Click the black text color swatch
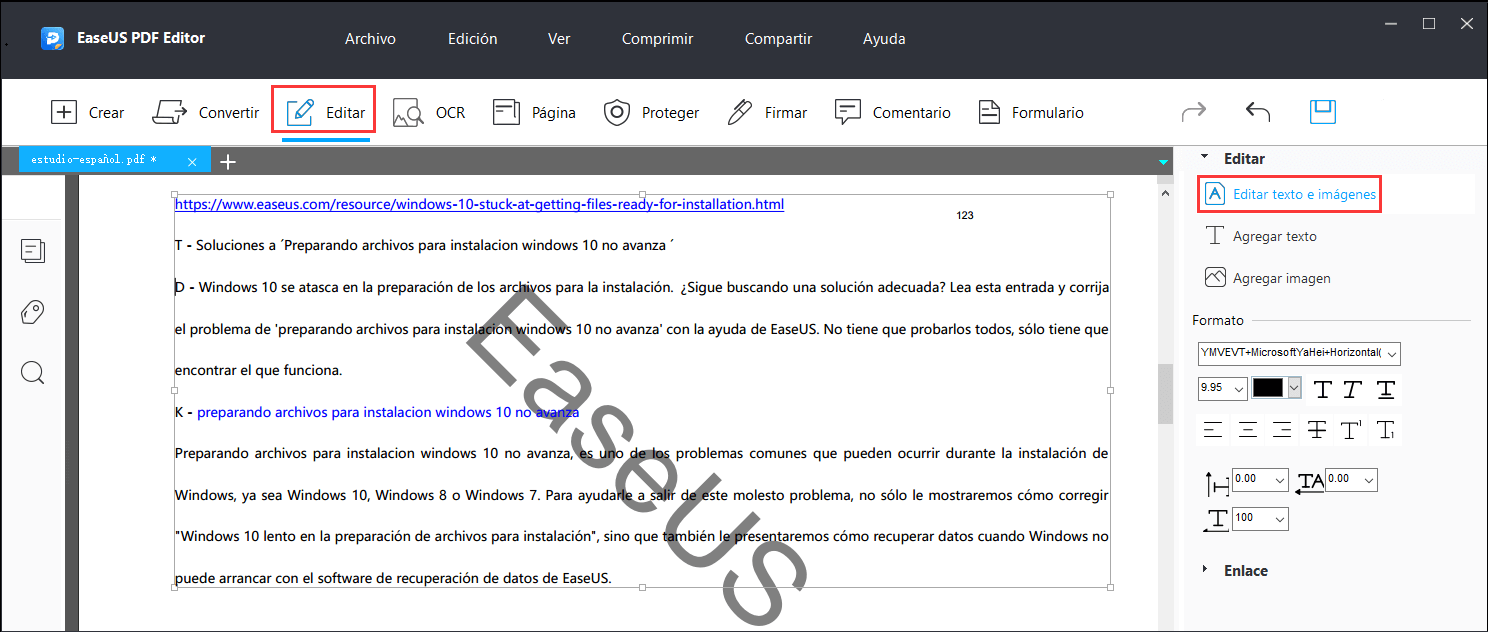Screen dimensions: 1488x632 coord(1268,388)
